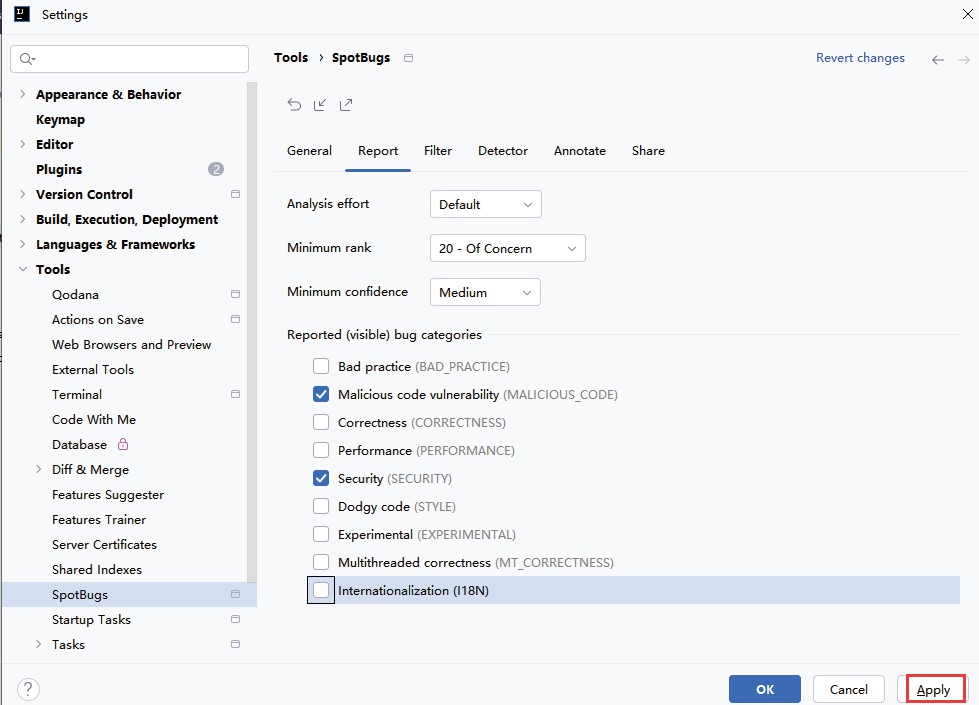Open Features Trainer settings
Screen dimensions: 979x705
pos(99,519)
